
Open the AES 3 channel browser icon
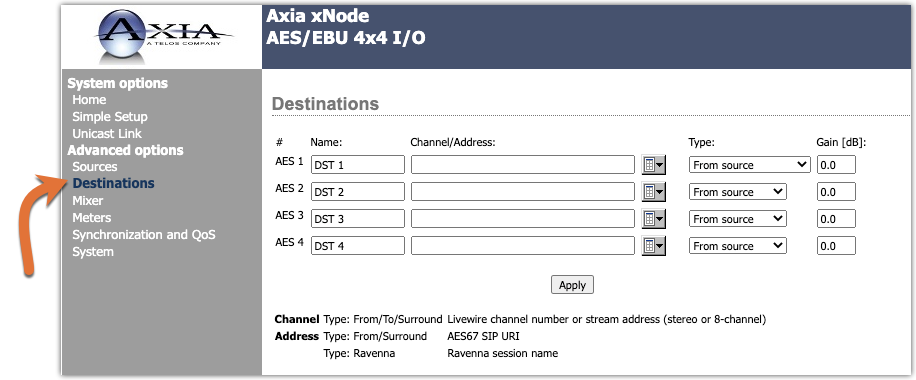click(654, 219)
